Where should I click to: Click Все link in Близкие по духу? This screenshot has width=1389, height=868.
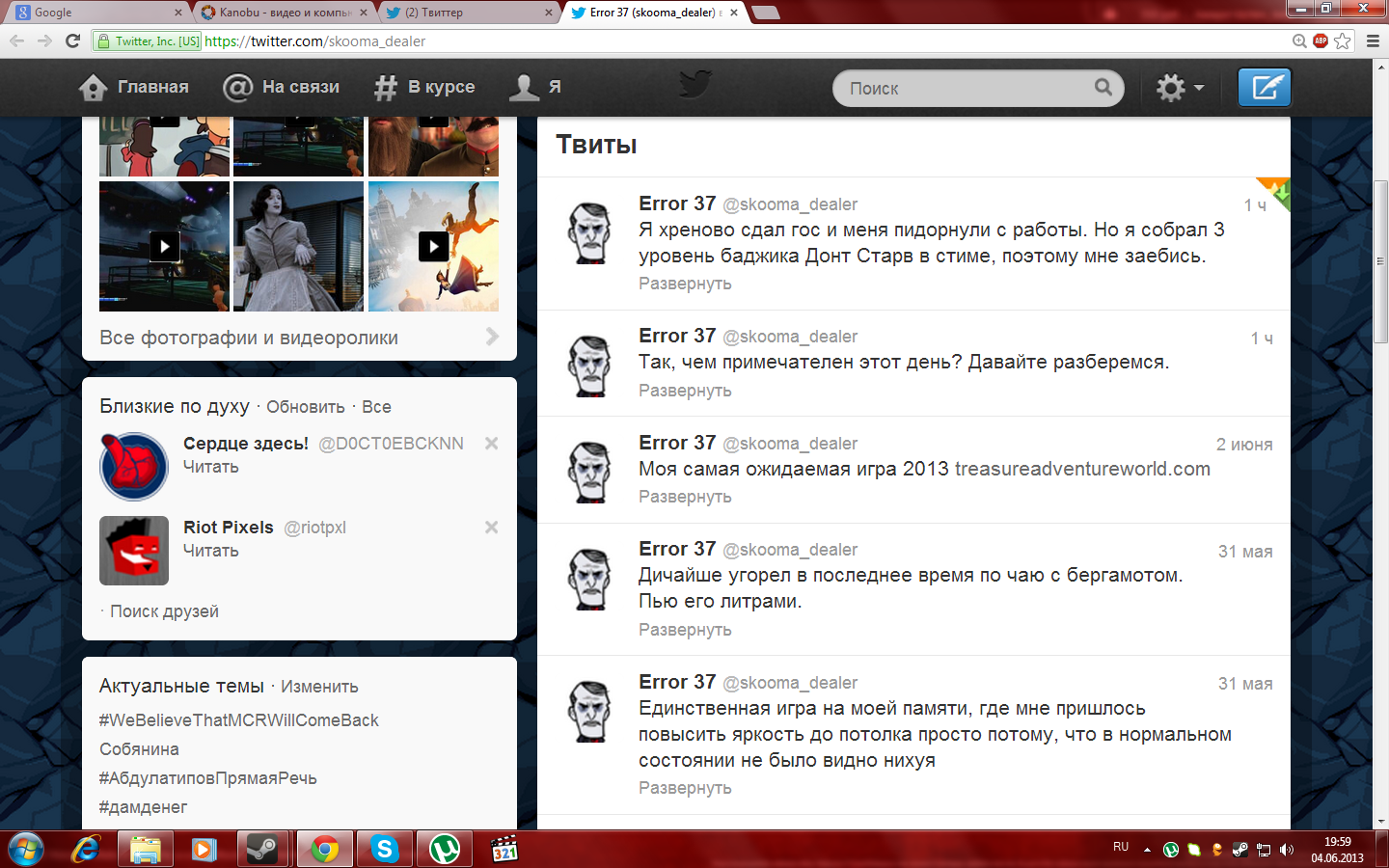click(376, 407)
